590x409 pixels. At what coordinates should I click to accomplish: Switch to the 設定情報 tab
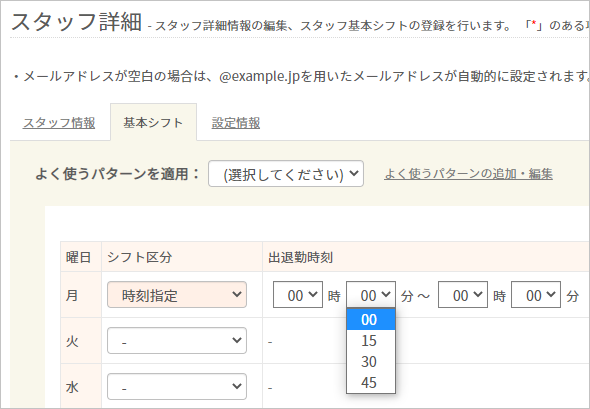click(236, 123)
